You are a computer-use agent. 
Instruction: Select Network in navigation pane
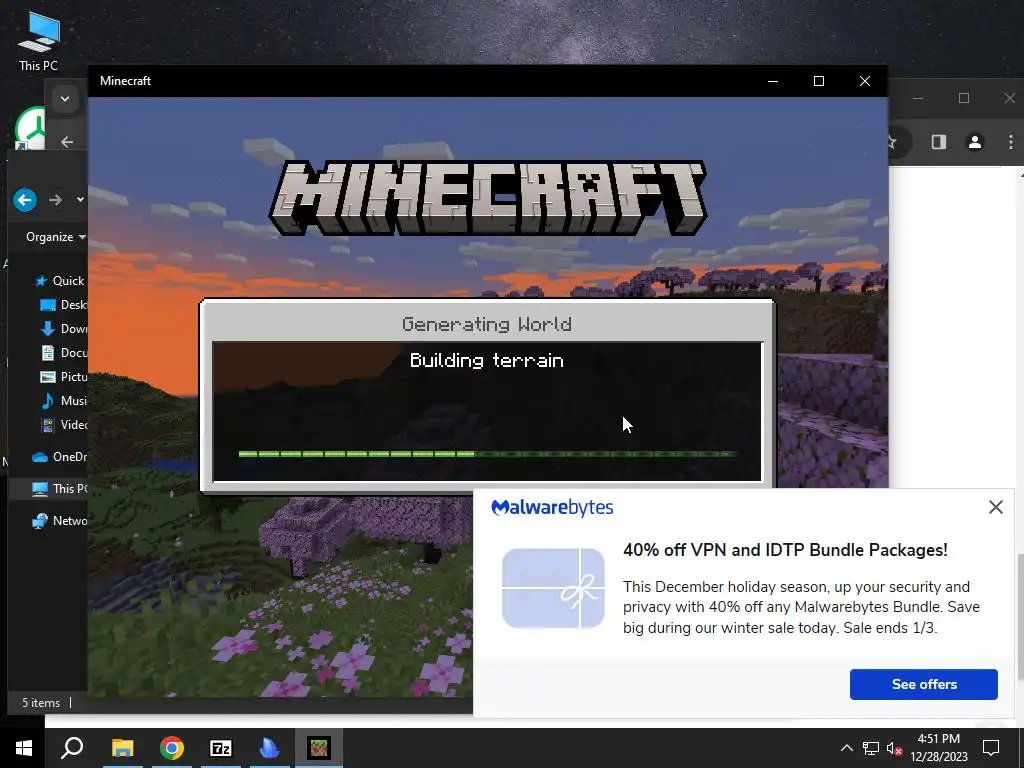click(x=59, y=520)
